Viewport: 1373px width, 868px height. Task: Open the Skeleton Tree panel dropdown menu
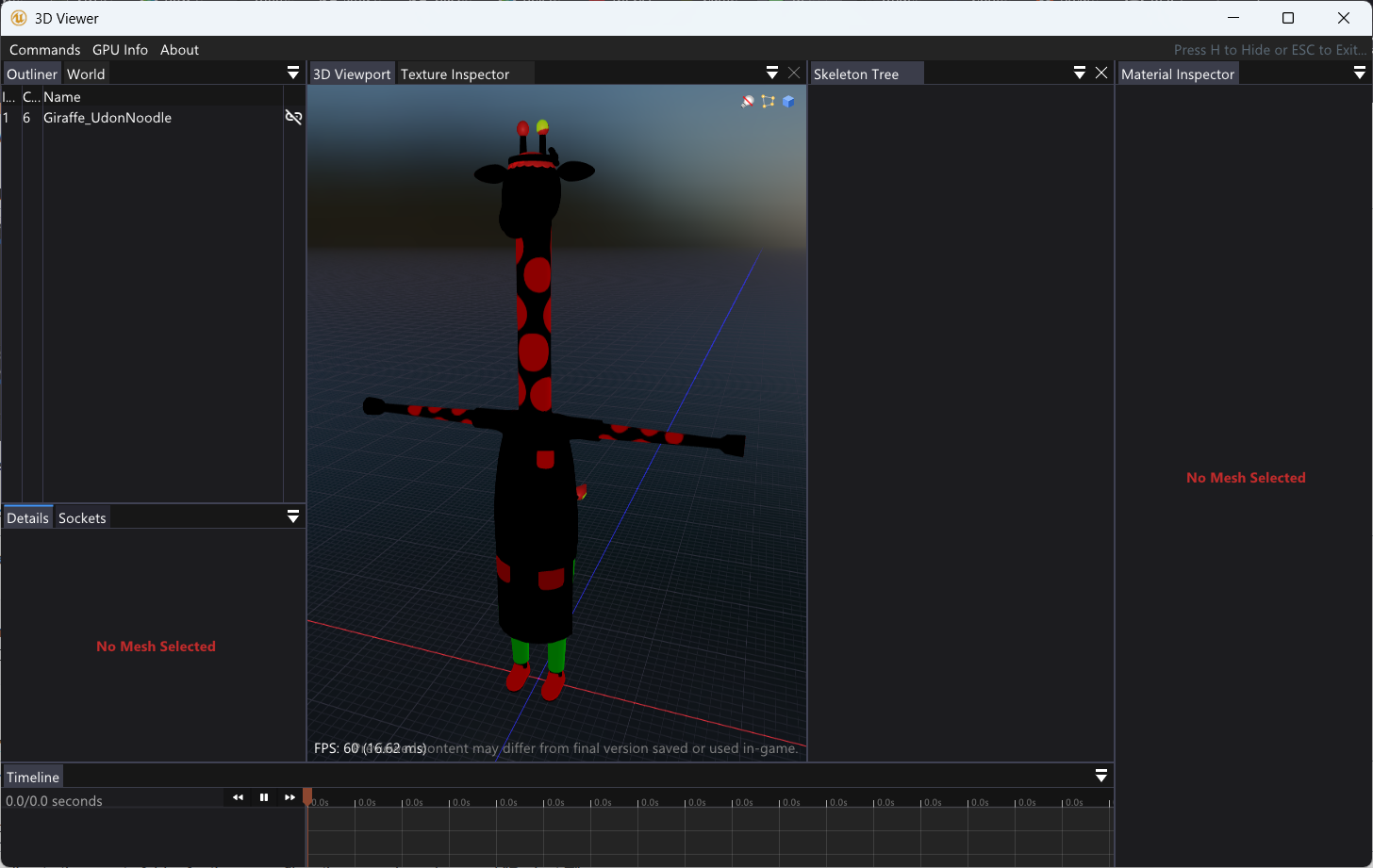tap(1080, 74)
